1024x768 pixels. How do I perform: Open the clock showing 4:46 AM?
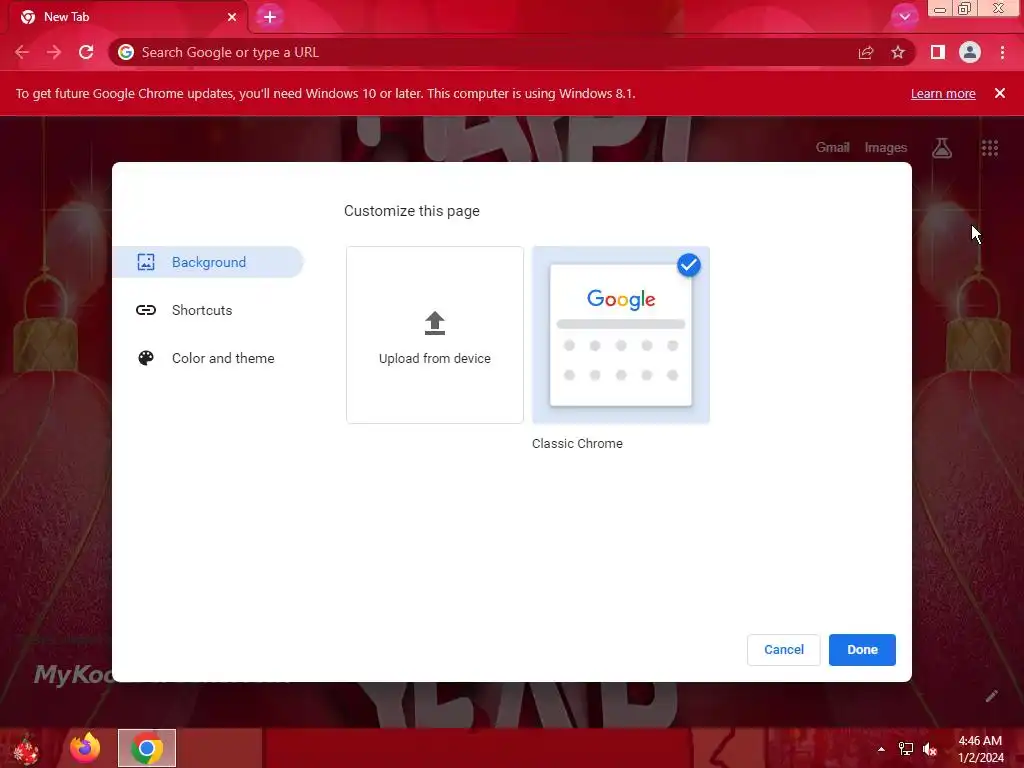click(980, 749)
